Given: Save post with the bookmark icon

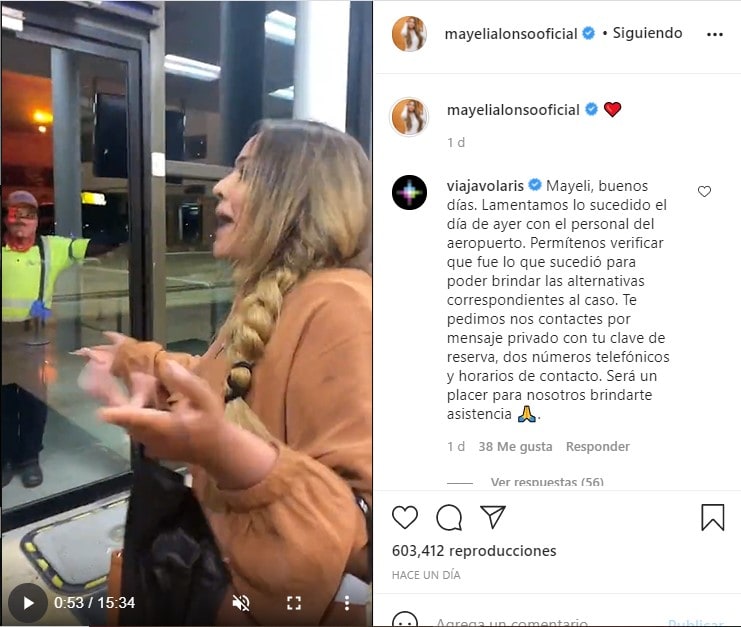Looking at the screenshot, I should coord(713,517).
